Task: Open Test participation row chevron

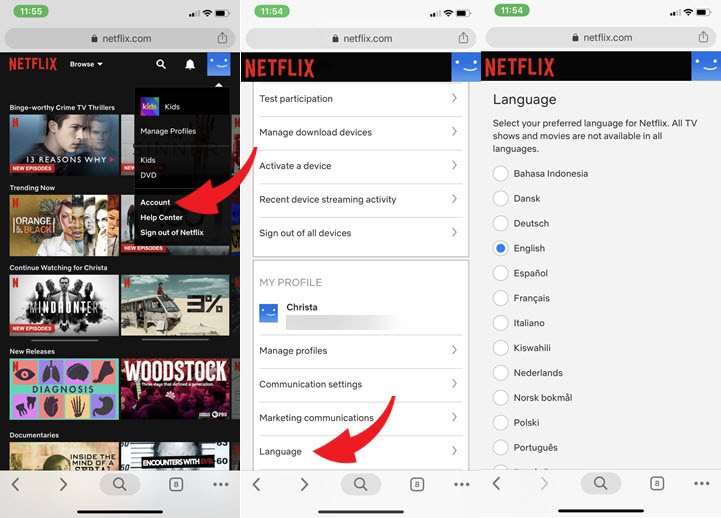Action: 454,98
